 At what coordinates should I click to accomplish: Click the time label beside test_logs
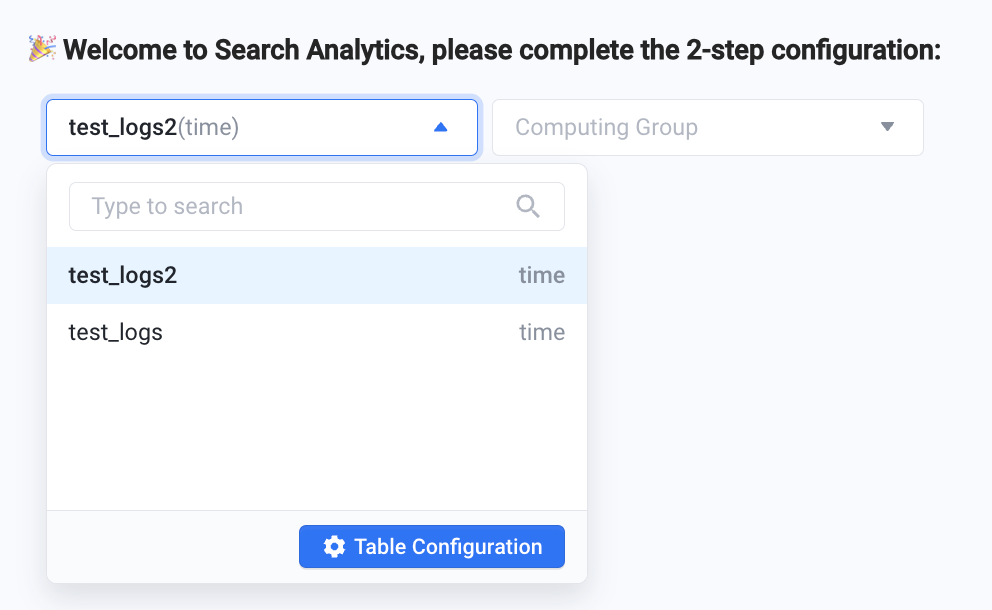click(x=542, y=332)
